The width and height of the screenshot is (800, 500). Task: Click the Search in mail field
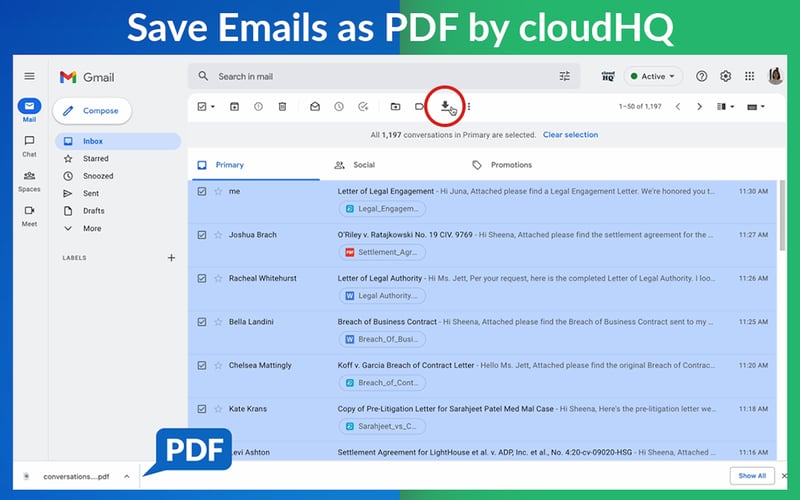[384, 77]
